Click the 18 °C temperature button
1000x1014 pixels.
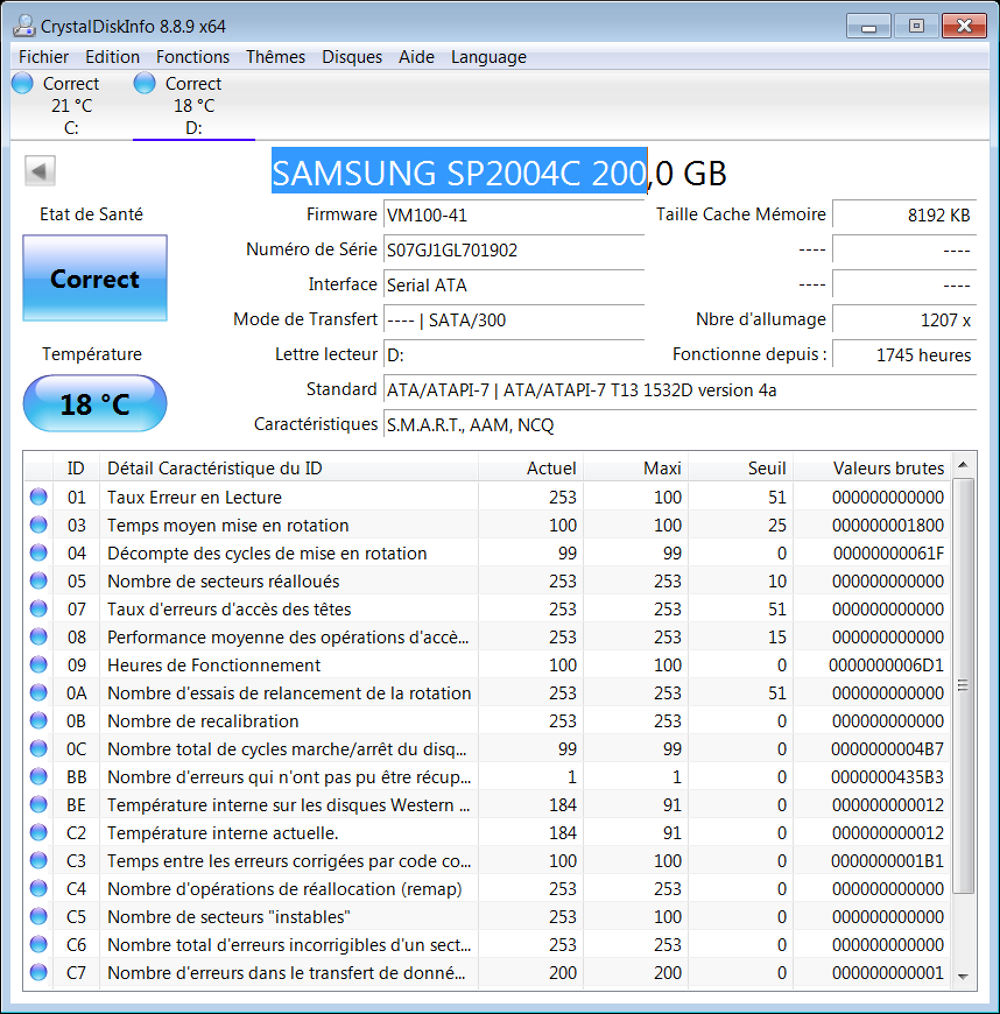pyautogui.click(x=95, y=404)
